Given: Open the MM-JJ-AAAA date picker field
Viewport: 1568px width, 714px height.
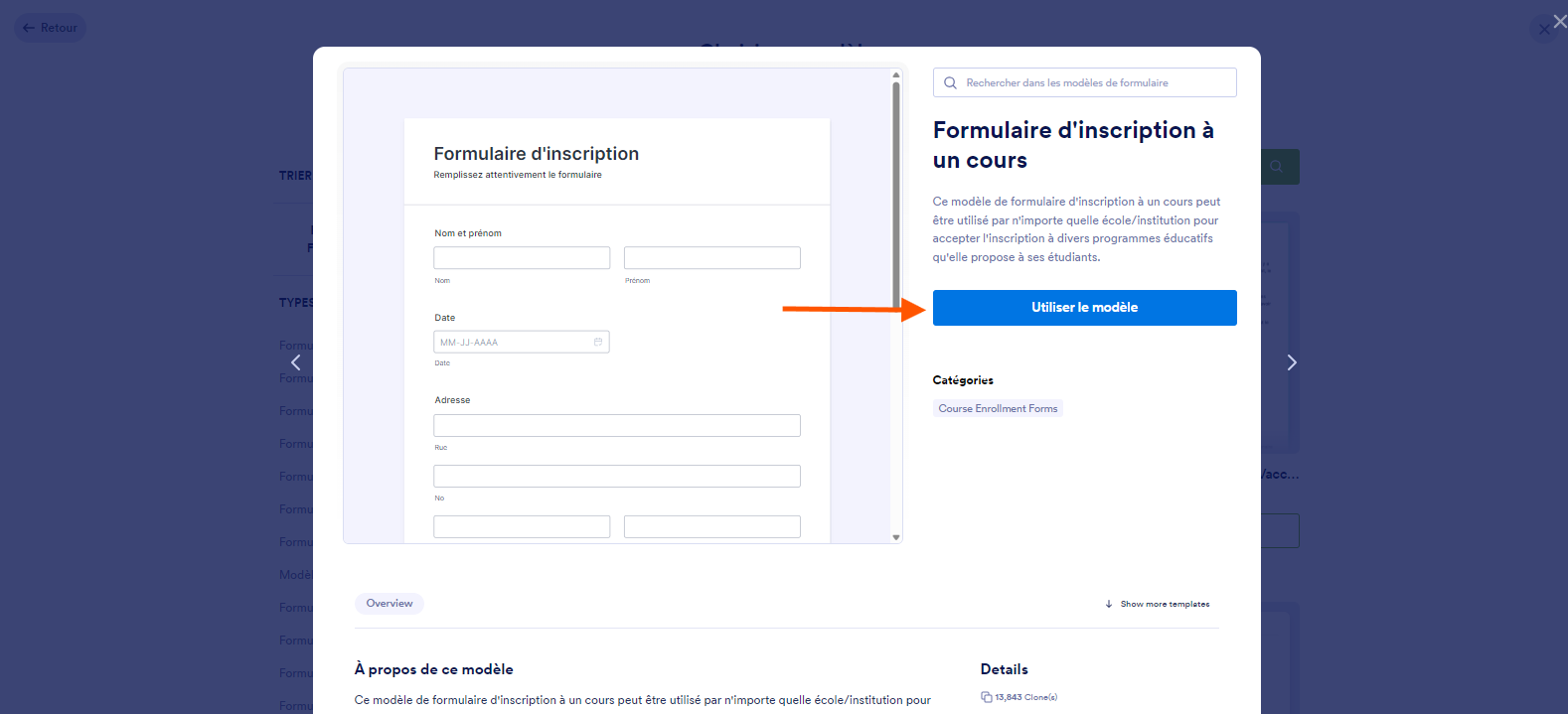Looking at the screenshot, I should (x=512, y=342).
